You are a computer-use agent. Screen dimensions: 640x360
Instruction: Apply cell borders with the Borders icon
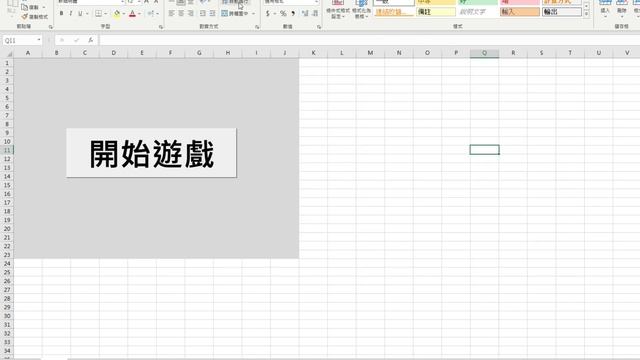(x=98, y=13)
